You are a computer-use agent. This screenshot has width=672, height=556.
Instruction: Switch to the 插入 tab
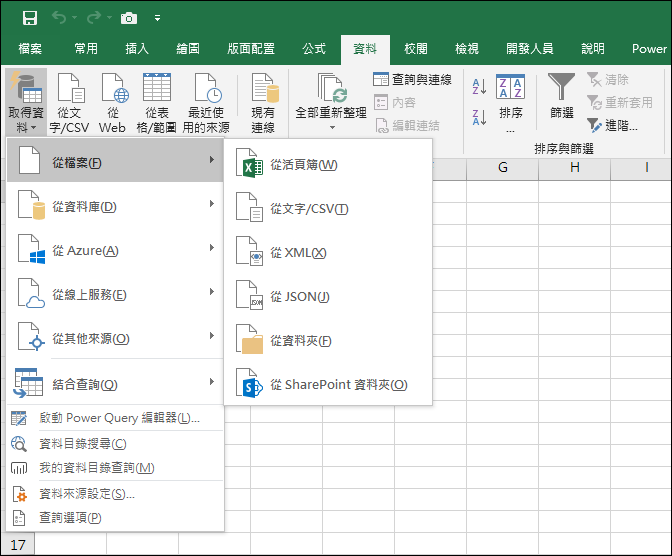coord(137,49)
